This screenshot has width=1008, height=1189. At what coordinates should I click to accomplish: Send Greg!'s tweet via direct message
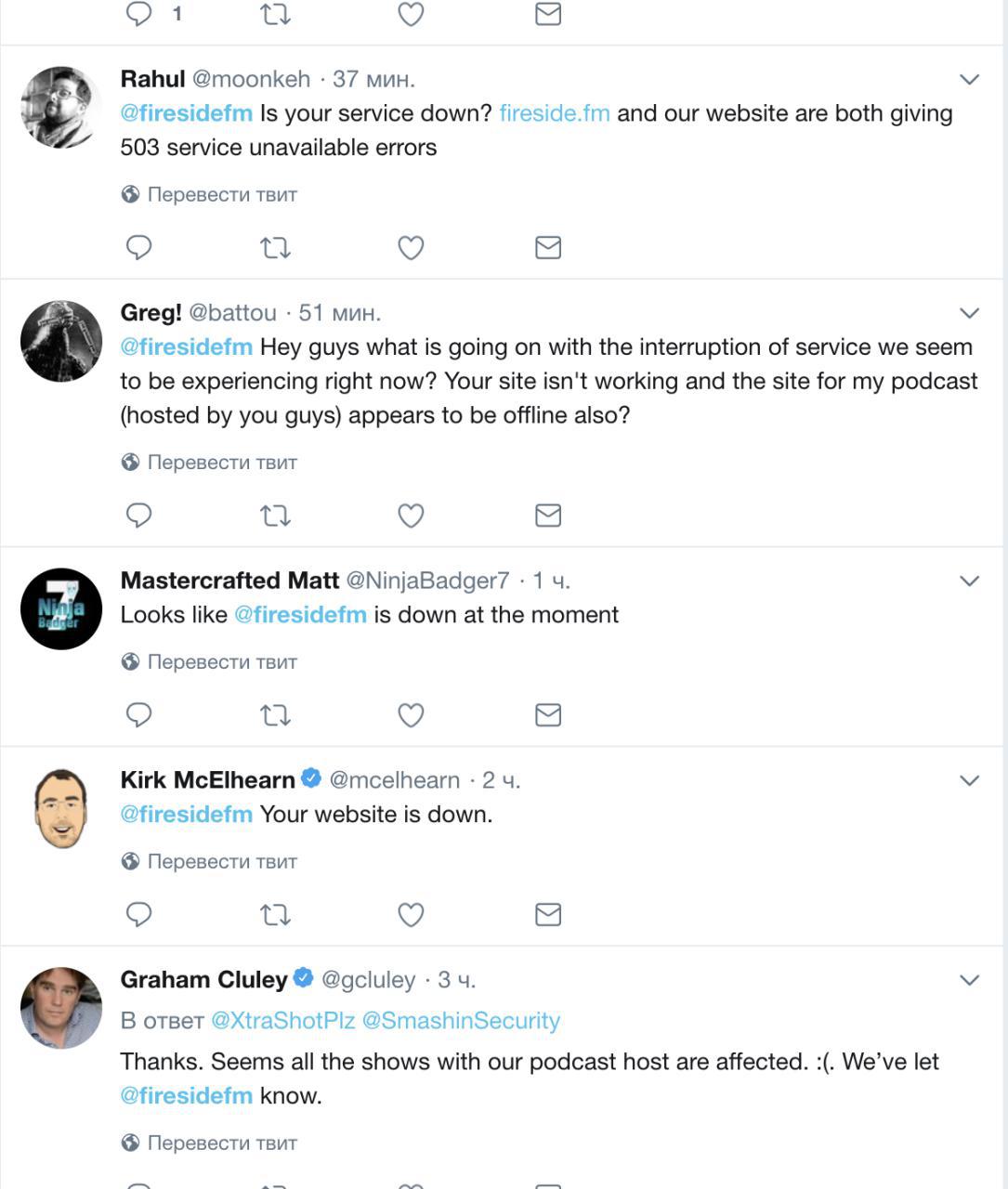coord(548,515)
